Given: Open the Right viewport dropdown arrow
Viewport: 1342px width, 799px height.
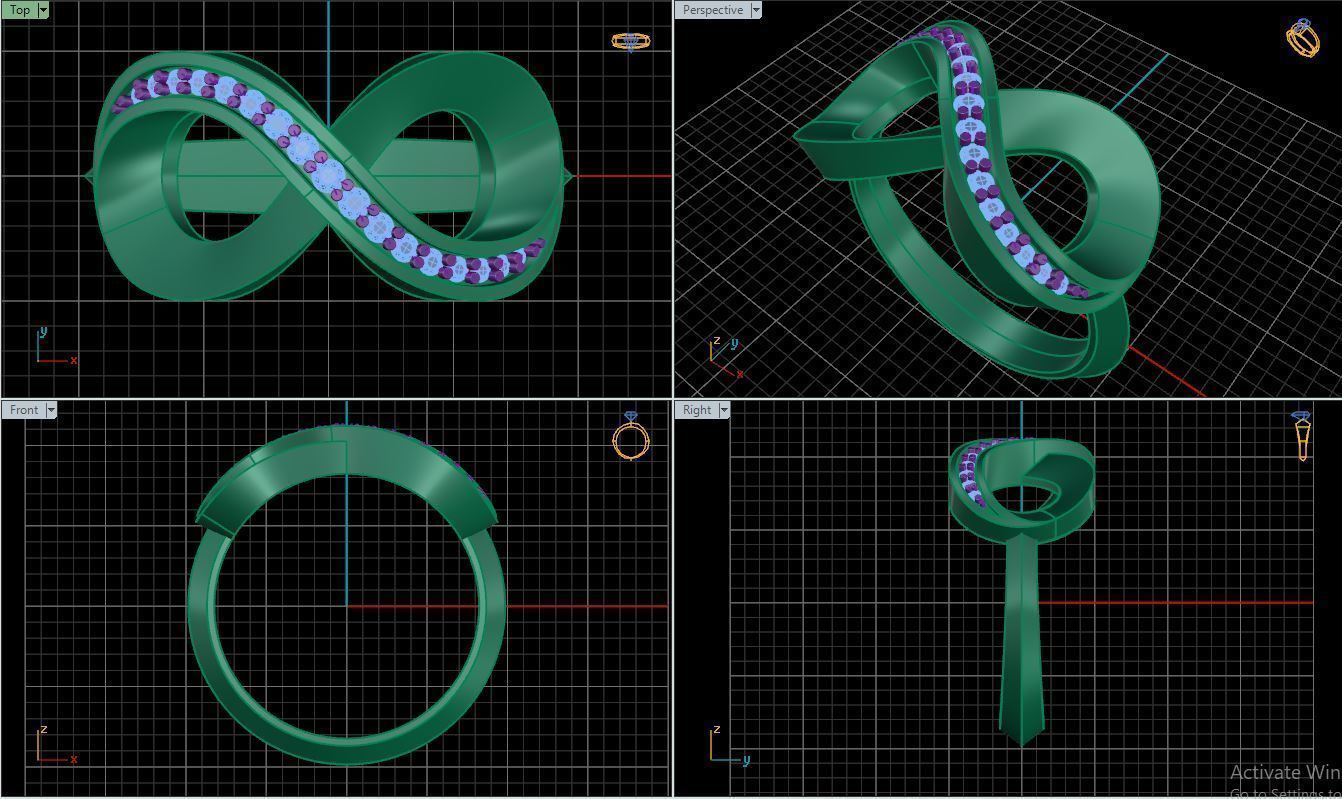Looking at the screenshot, I should click(x=724, y=410).
